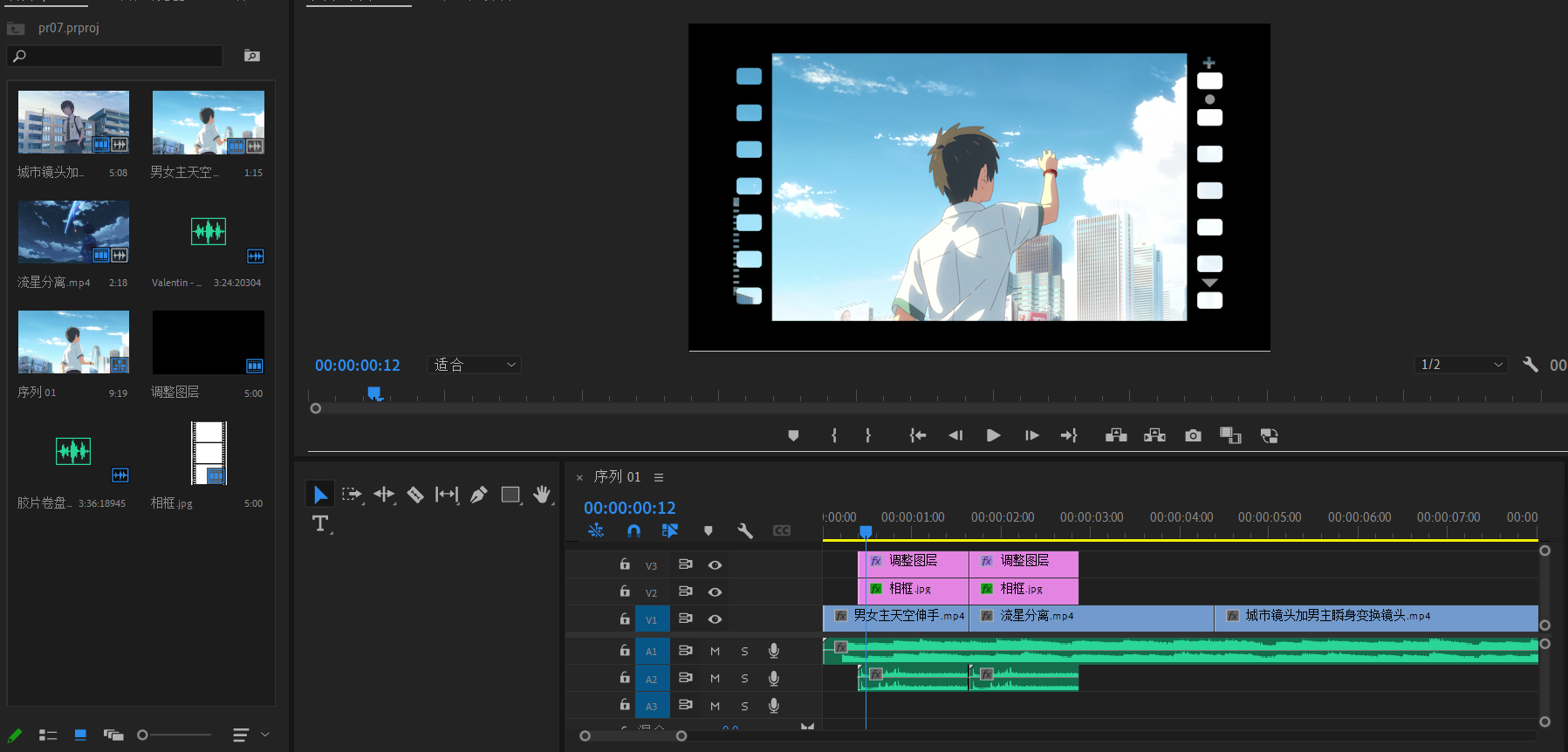1568x752 pixels.
Task: Click the Extract button
Action: point(1154,435)
